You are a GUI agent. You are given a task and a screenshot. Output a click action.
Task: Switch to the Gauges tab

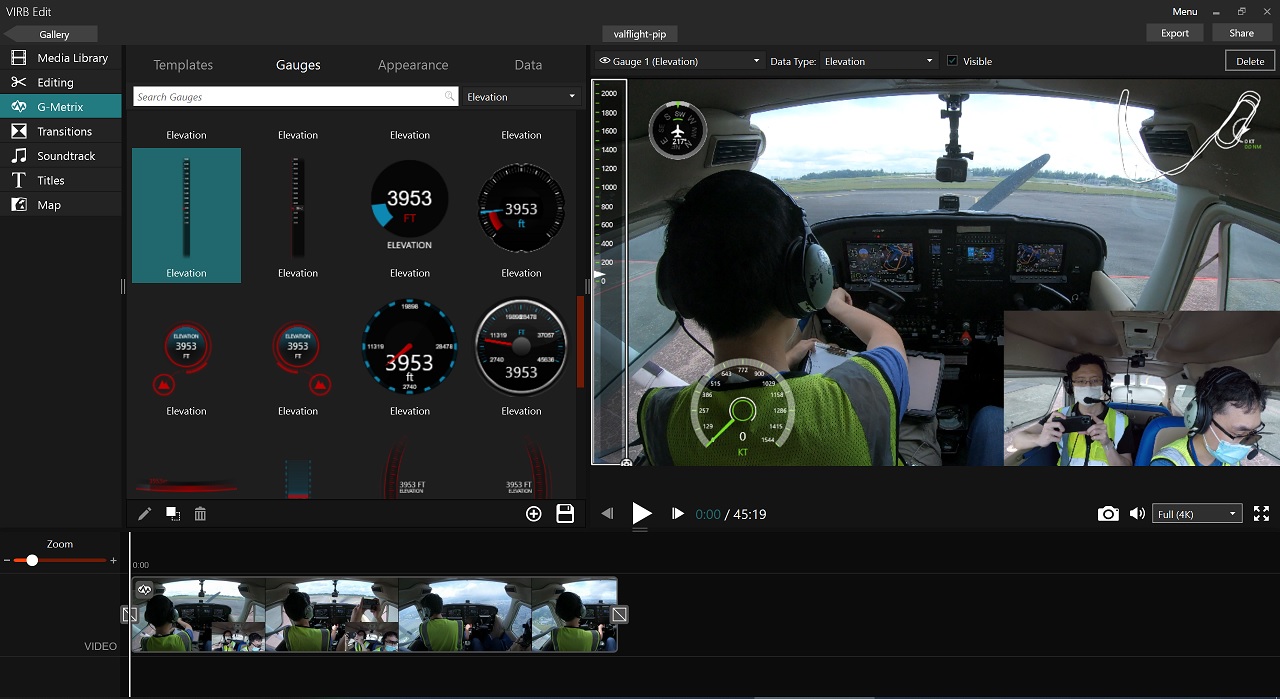point(298,65)
